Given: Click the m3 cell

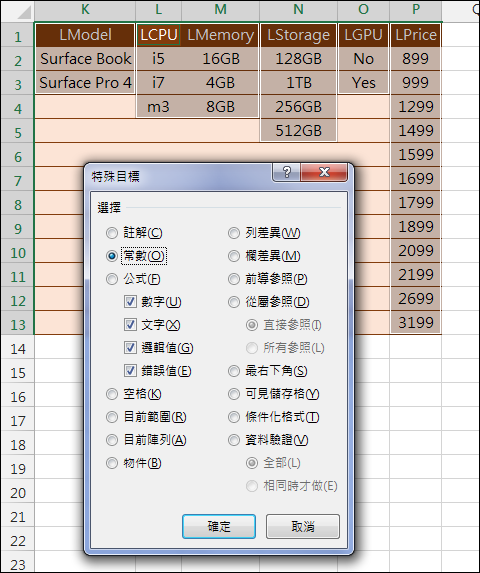Looking at the screenshot, I should [x=159, y=107].
